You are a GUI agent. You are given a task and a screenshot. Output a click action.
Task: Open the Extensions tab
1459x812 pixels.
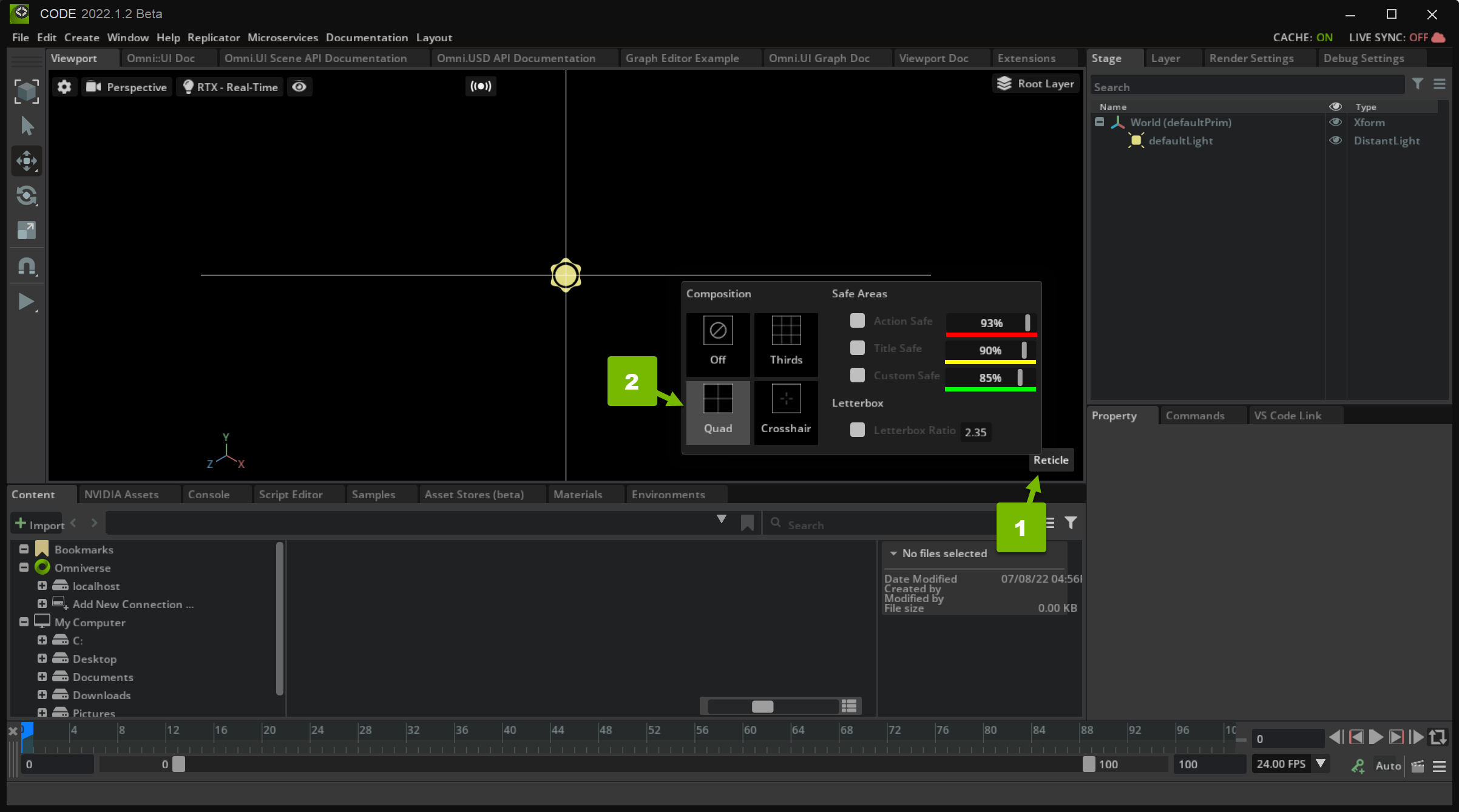click(1026, 58)
